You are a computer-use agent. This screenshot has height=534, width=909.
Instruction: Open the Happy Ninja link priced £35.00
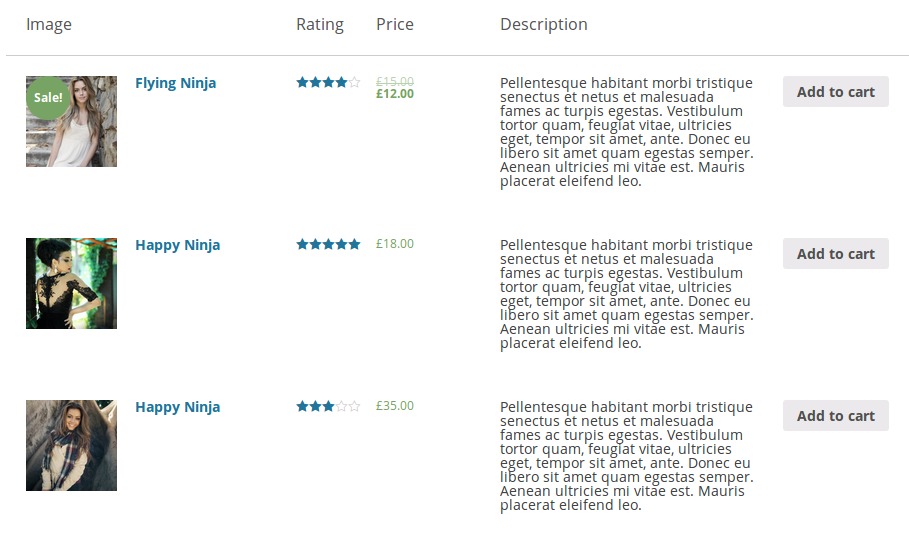(177, 407)
